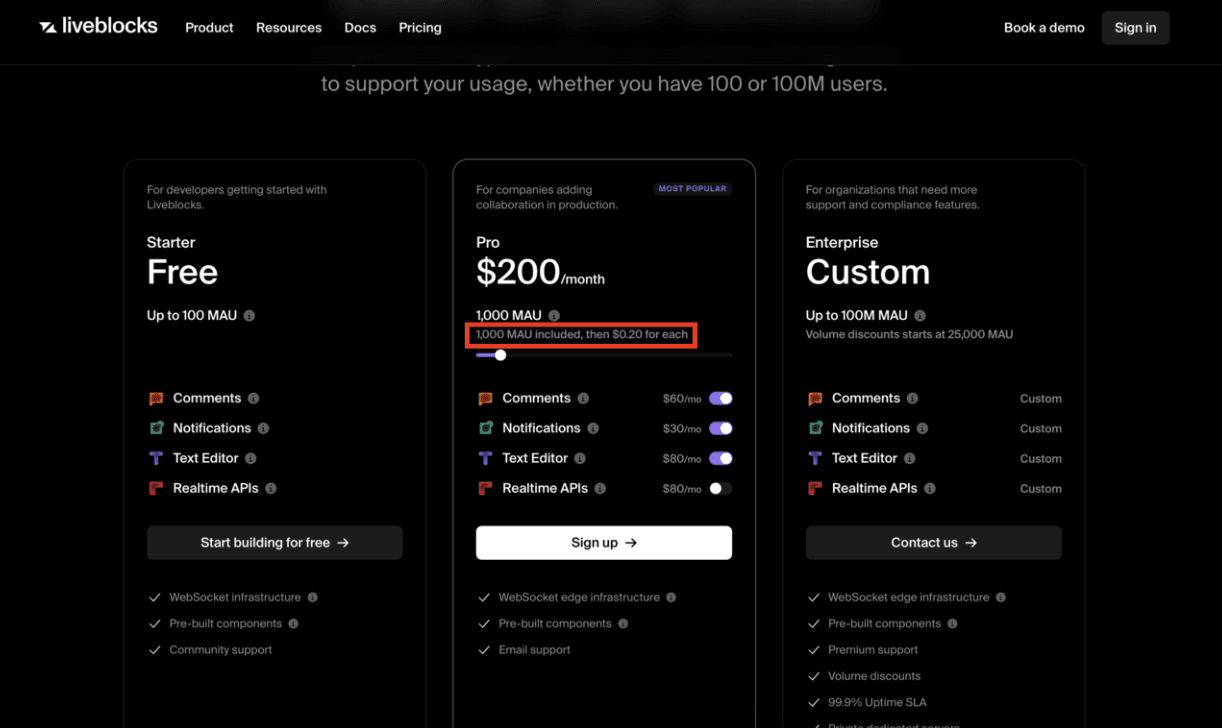This screenshot has height=728, width=1222.
Task: Click info icon next to Pro Notifications
Action: click(x=593, y=429)
